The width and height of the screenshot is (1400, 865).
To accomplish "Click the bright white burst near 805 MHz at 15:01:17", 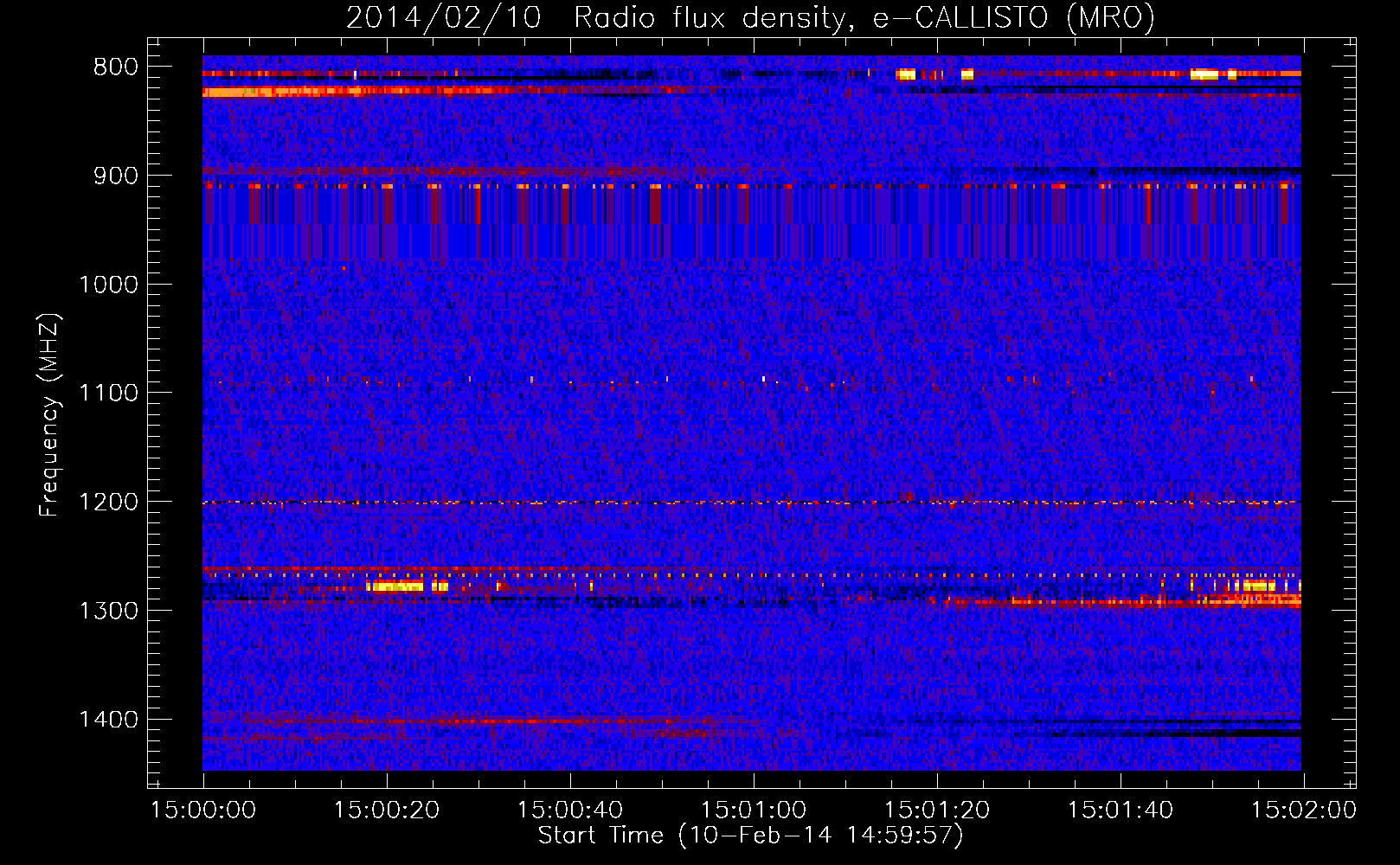I will [906, 74].
